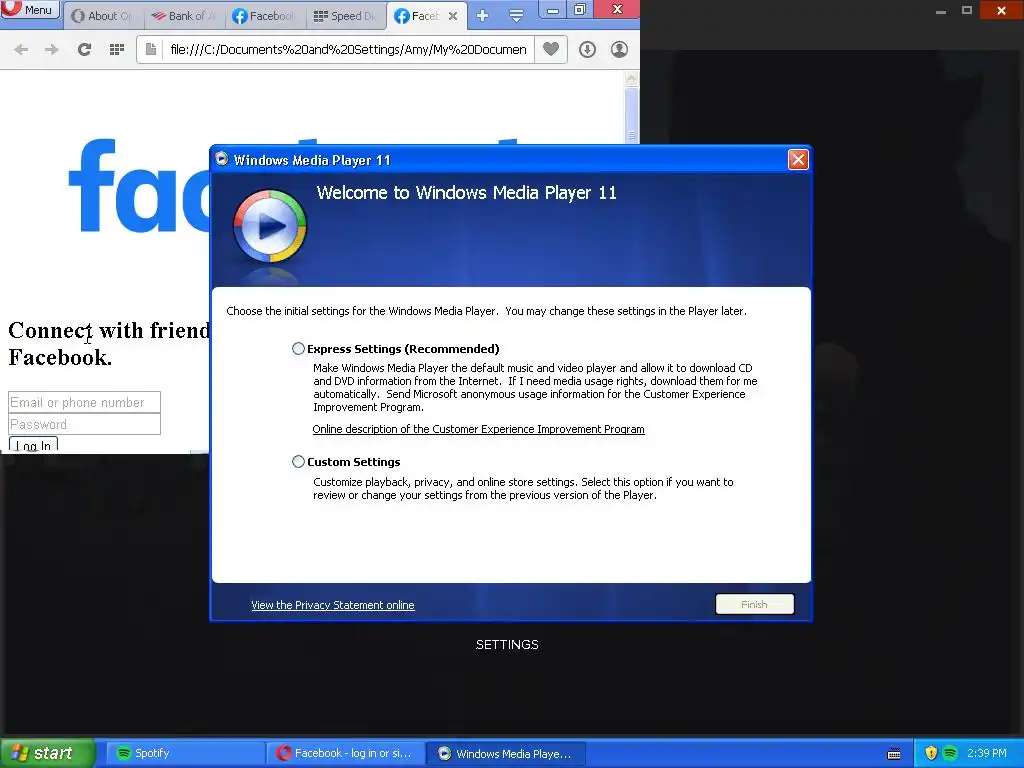The image size is (1024, 768).
Task: Switch to the Speed Dial tab
Action: tap(345, 16)
